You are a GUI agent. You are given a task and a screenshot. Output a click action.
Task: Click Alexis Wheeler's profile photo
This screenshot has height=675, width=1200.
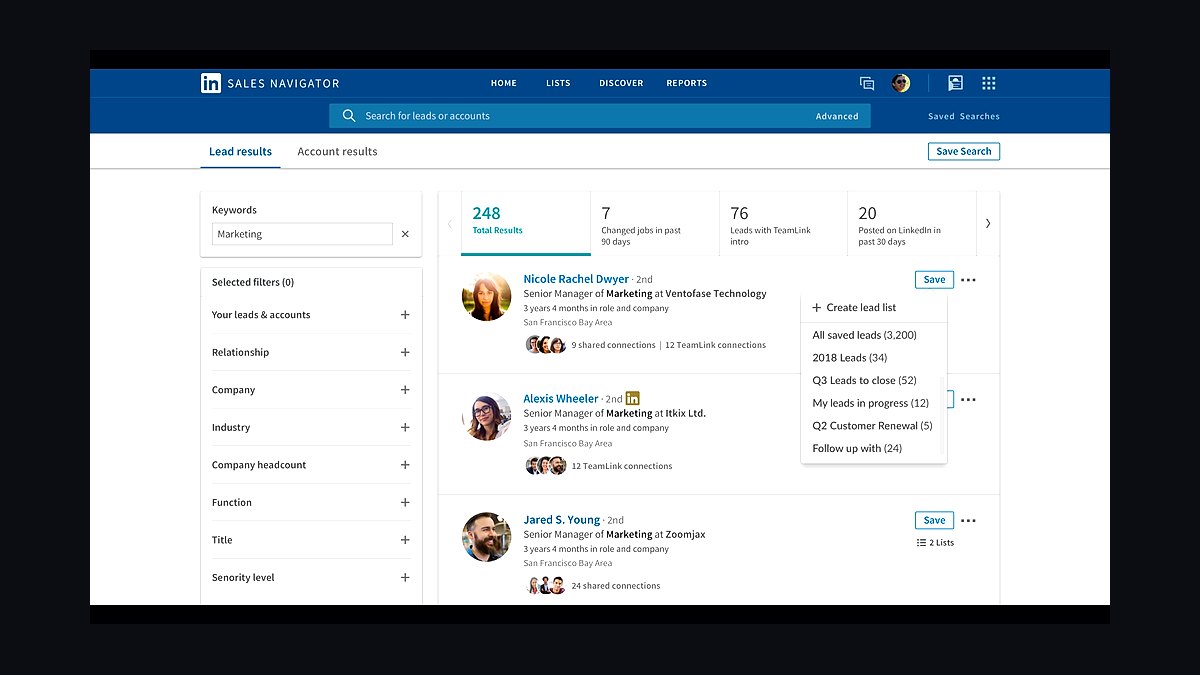[x=487, y=416]
